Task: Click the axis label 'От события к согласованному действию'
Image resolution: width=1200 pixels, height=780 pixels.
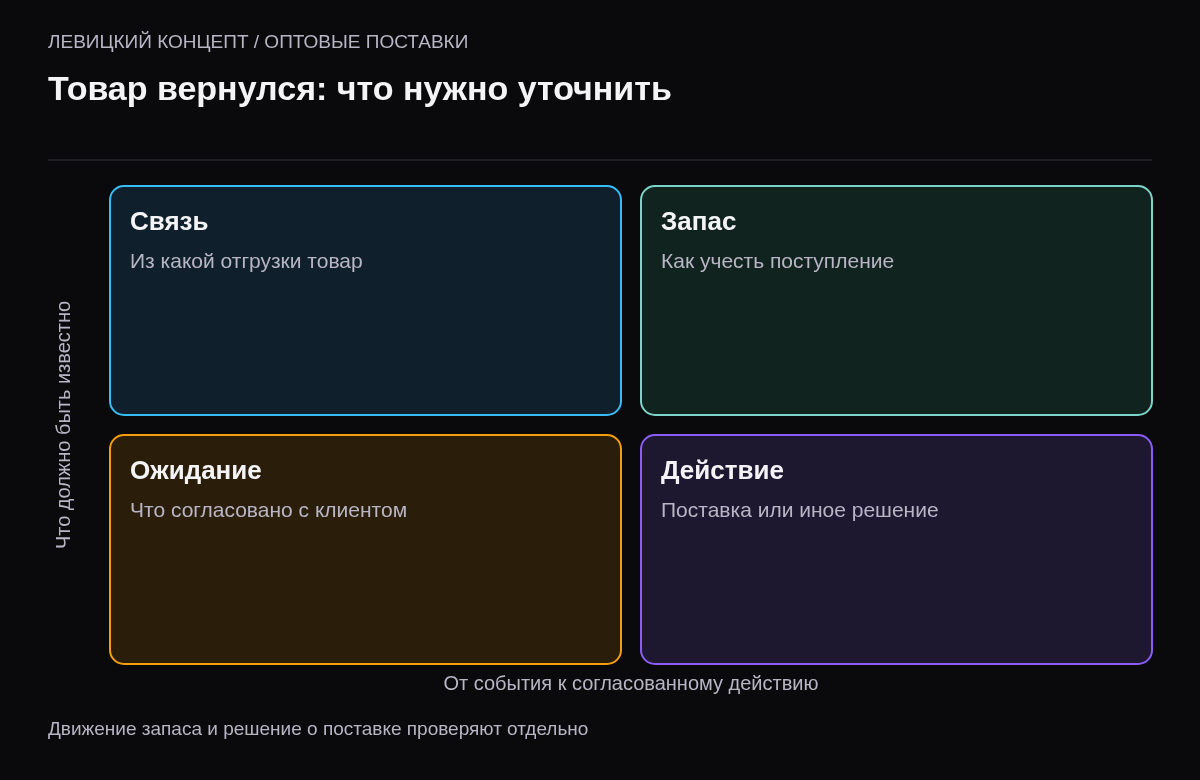Action: click(x=631, y=683)
